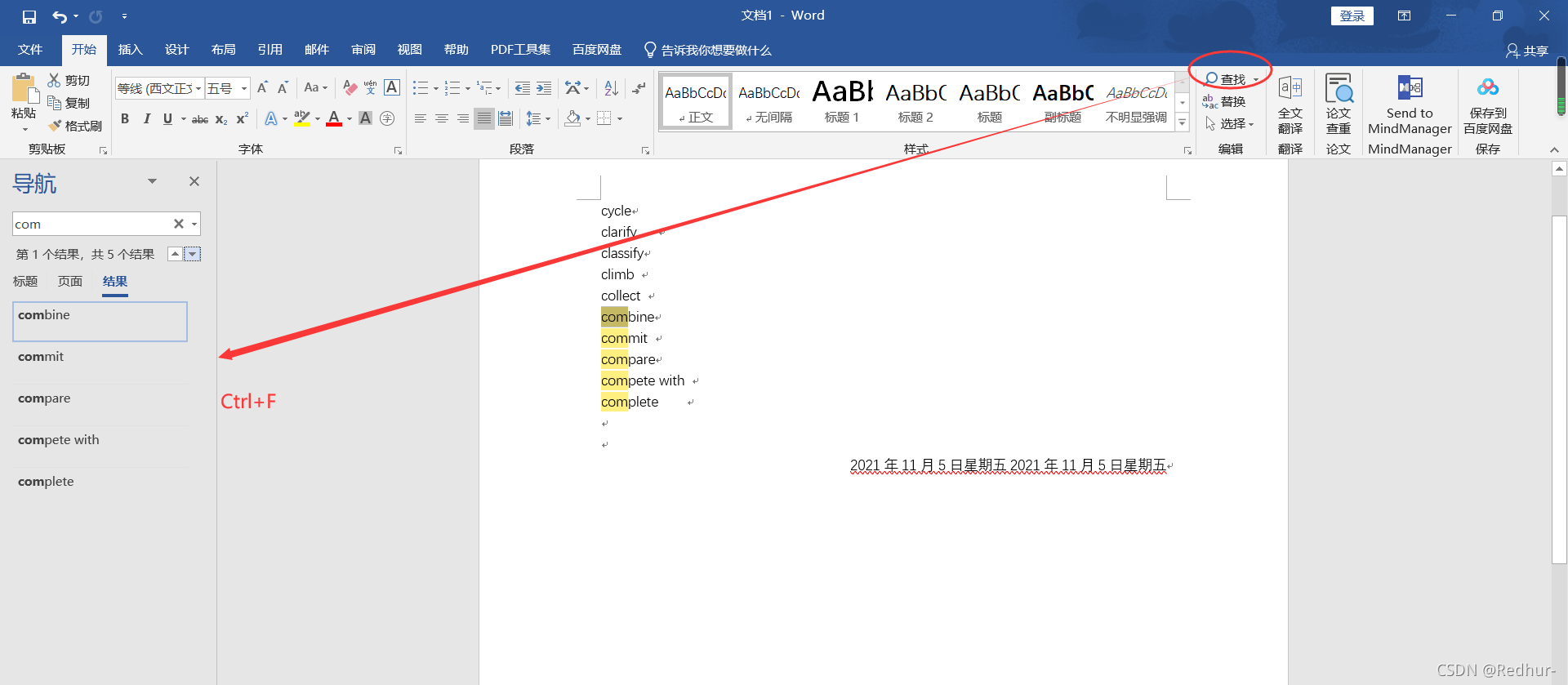1568x685 pixels.
Task: Click the paragraph shading paint bucket
Action: (573, 118)
